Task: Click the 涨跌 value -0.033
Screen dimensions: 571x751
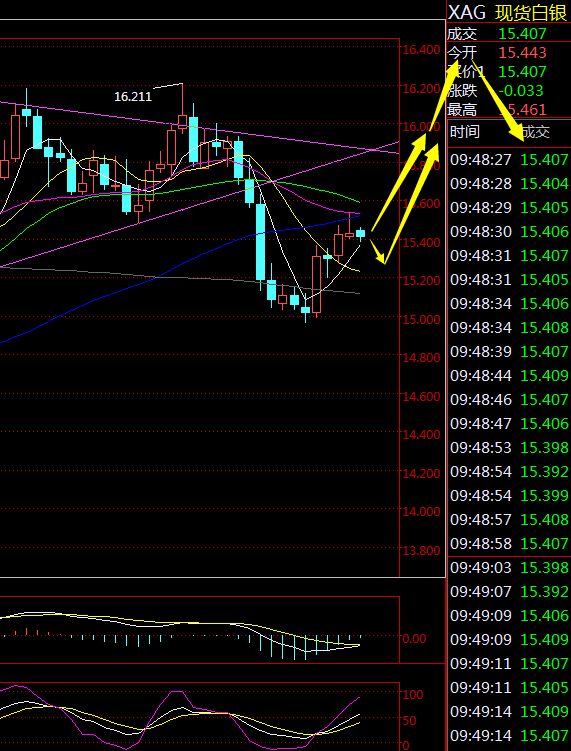Action: click(521, 91)
